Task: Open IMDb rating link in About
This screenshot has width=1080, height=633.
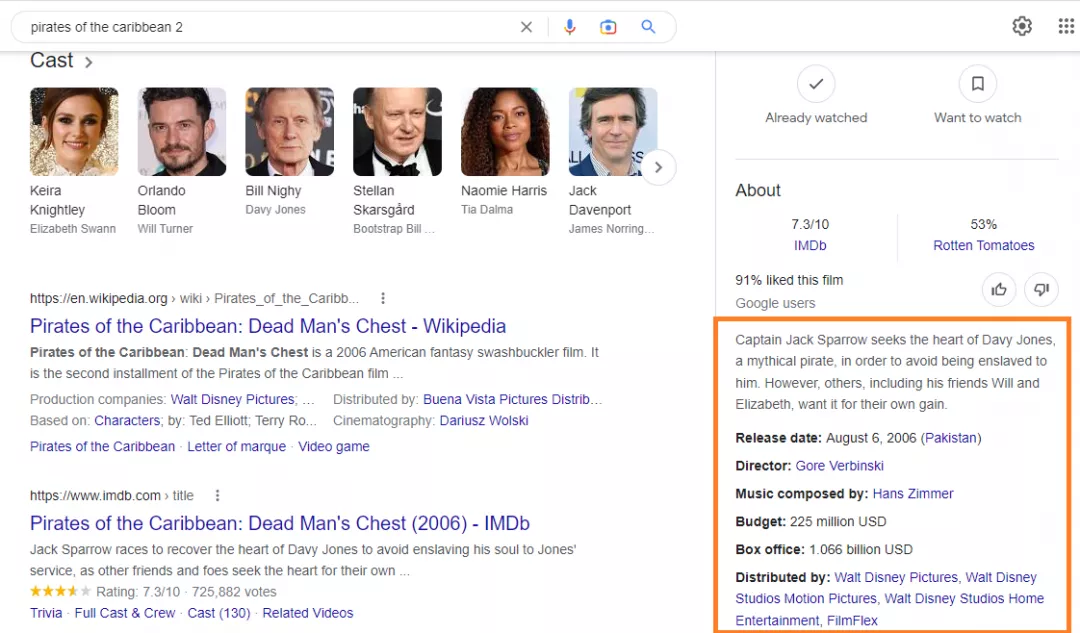Action: click(x=810, y=245)
